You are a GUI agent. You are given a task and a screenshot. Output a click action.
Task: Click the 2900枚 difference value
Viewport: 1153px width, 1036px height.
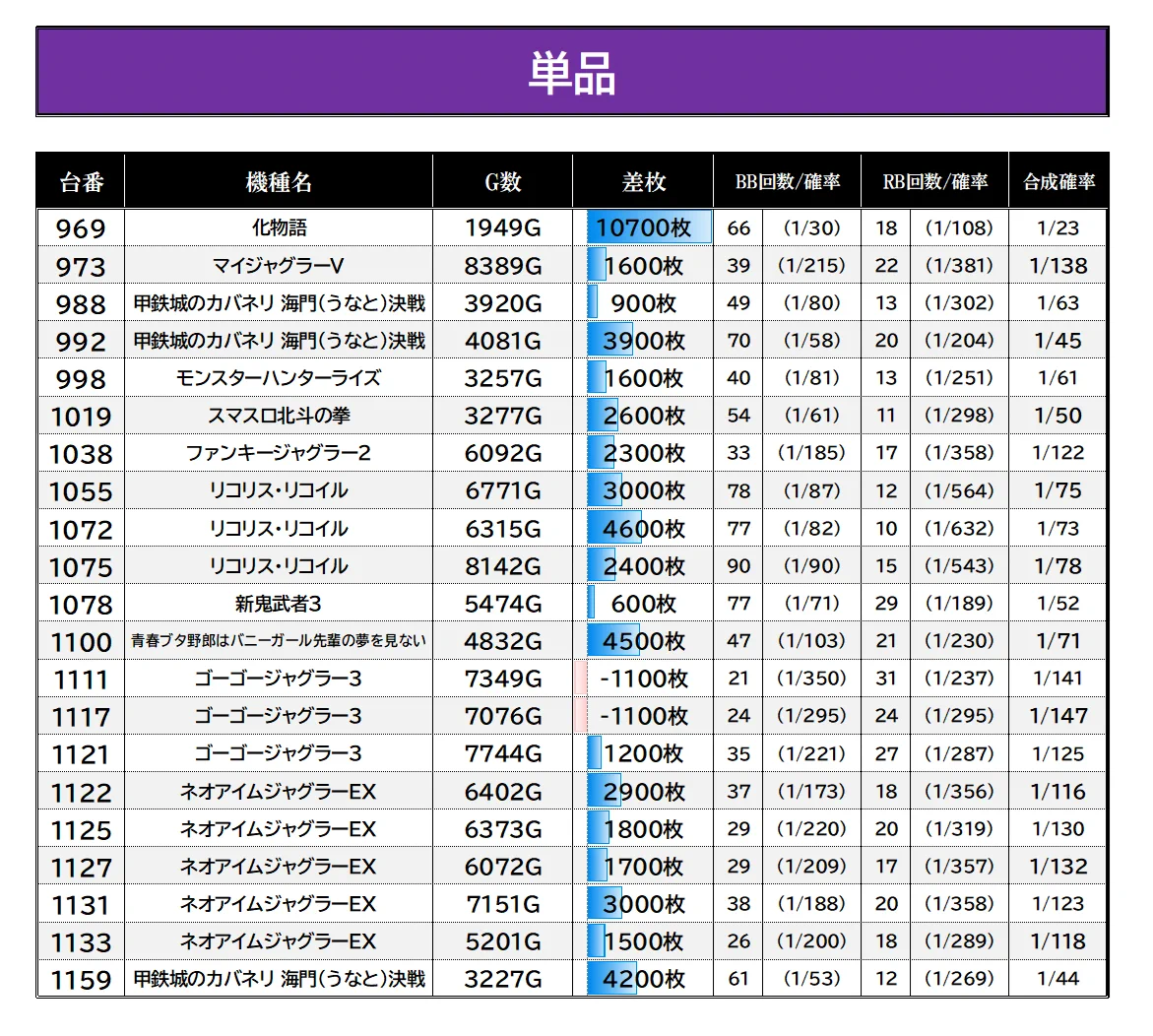tap(643, 792)
